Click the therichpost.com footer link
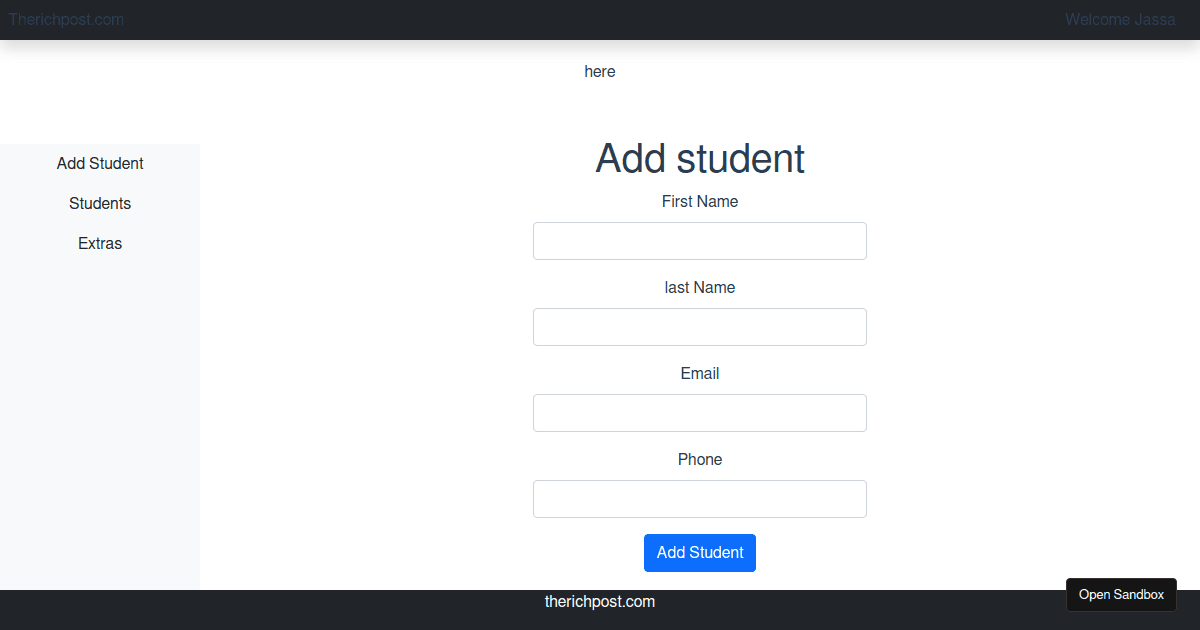The height and width of the screenshot is (630, 1200). [600, 601]
